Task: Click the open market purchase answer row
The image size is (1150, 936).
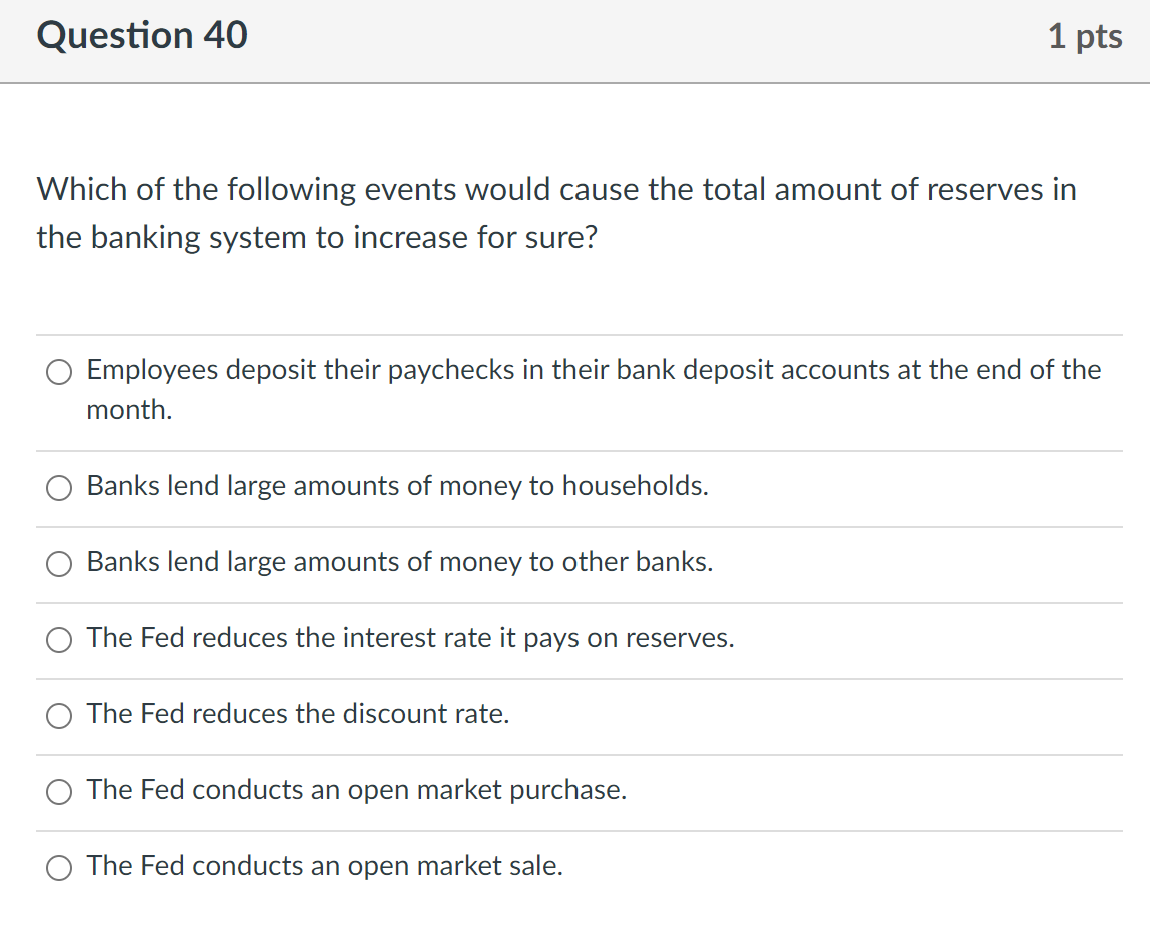Action: point(356,790)
